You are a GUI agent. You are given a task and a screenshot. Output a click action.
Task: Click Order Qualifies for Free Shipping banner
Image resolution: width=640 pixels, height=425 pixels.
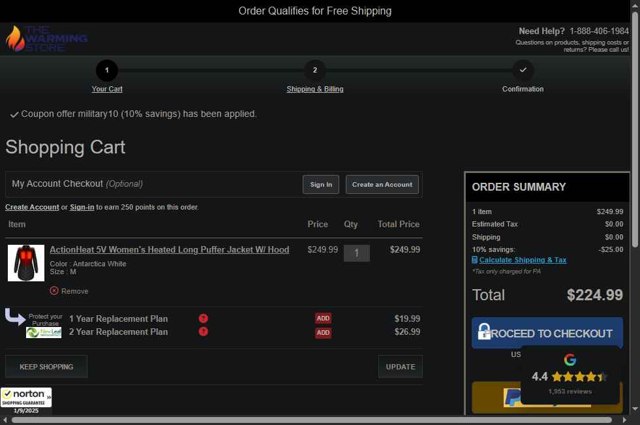tap(315, 11)
